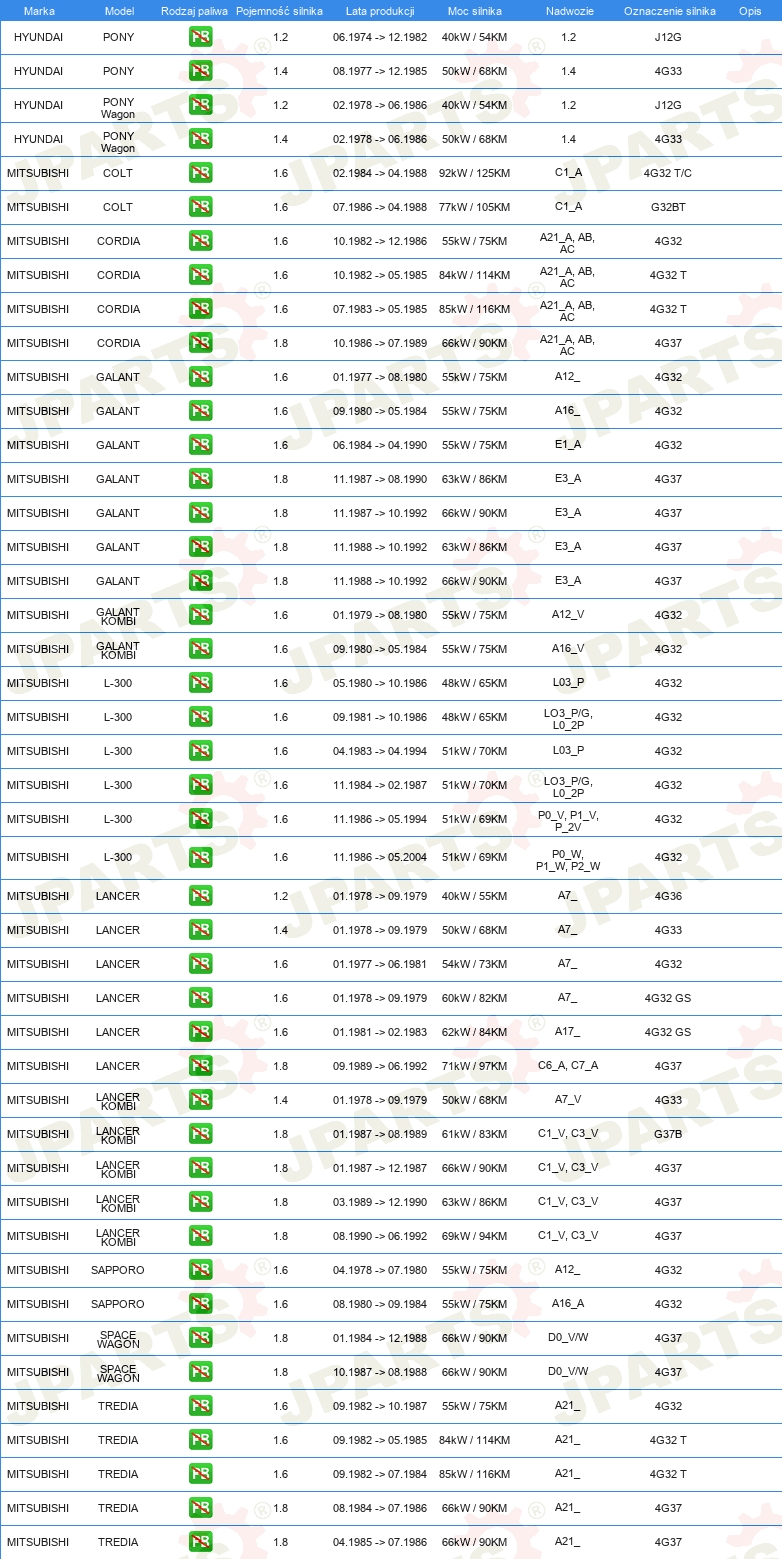This screenshot has height=1559, width=782.
Task: Select power cell 69kW / 94KM
Action: (475, 1236)
